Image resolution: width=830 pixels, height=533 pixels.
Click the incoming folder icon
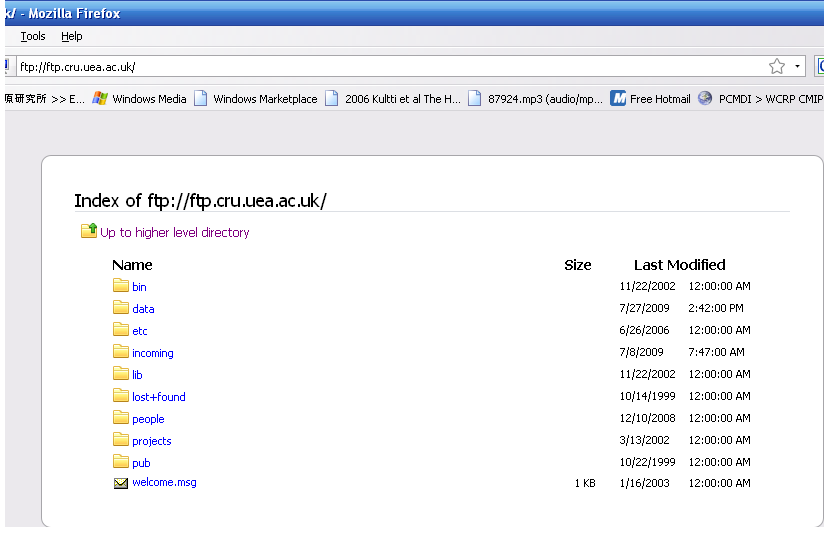coord(121,352)
